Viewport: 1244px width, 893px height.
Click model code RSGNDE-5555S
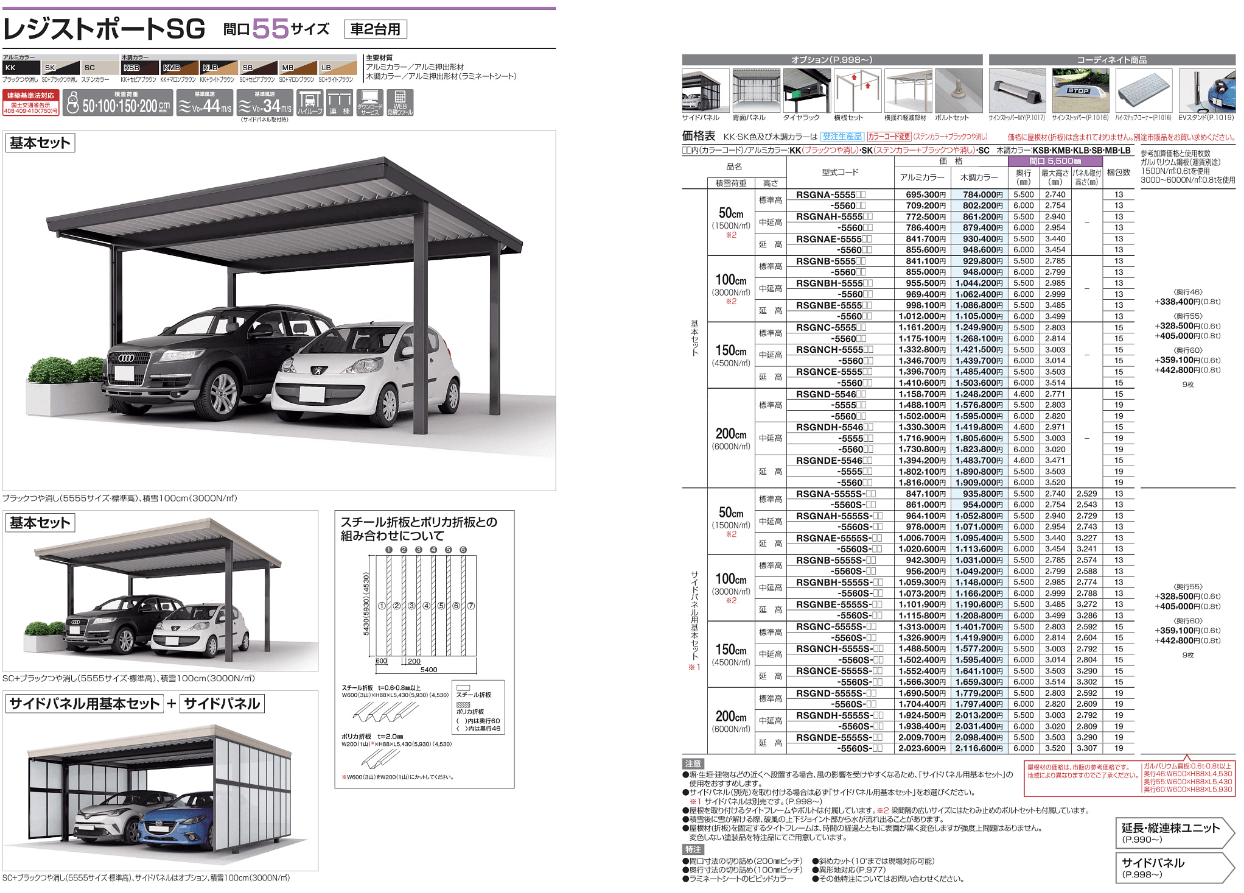841,737
